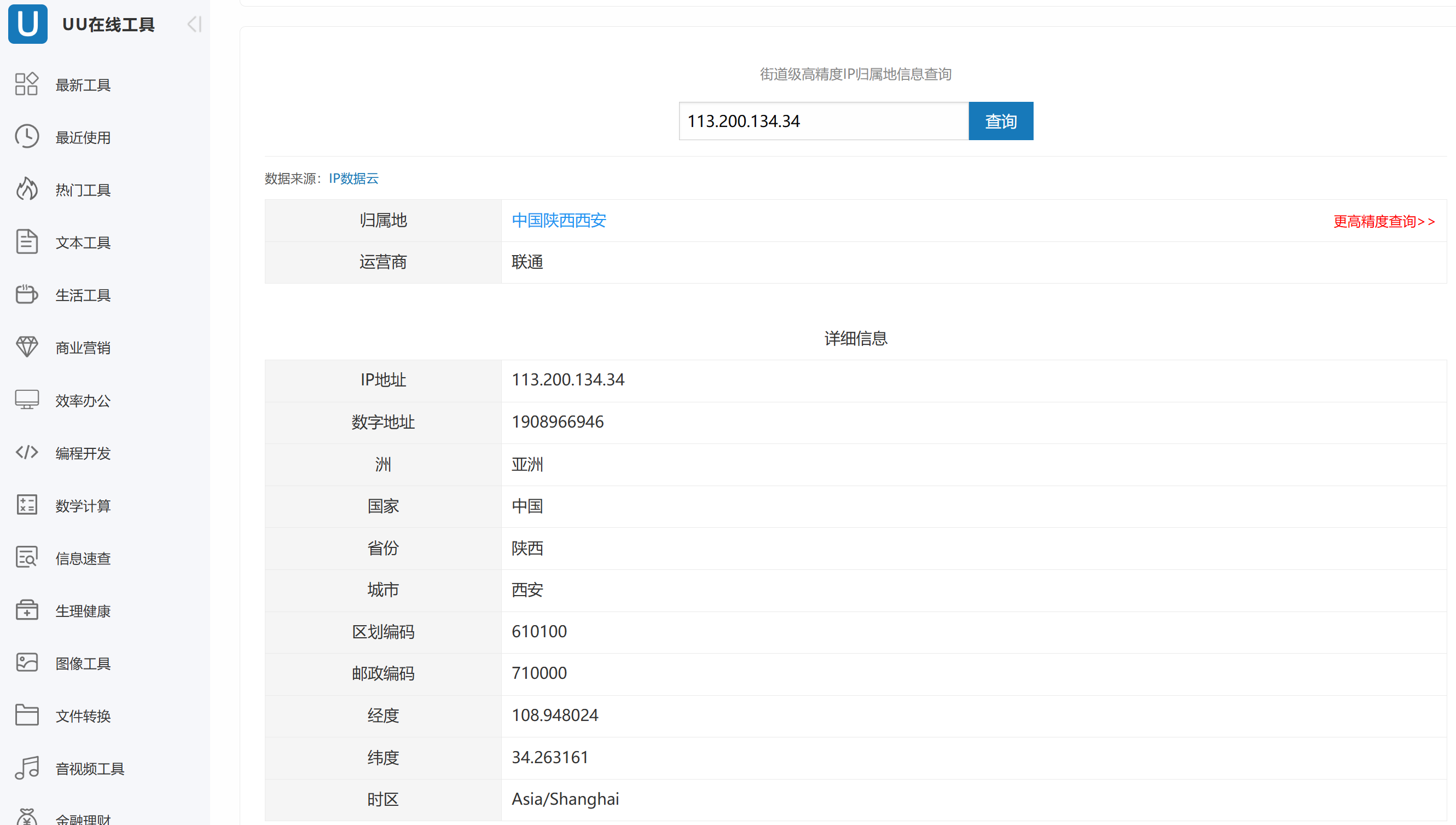Click the 生活工具 cup icon
1456x825 pixels.
27,295
